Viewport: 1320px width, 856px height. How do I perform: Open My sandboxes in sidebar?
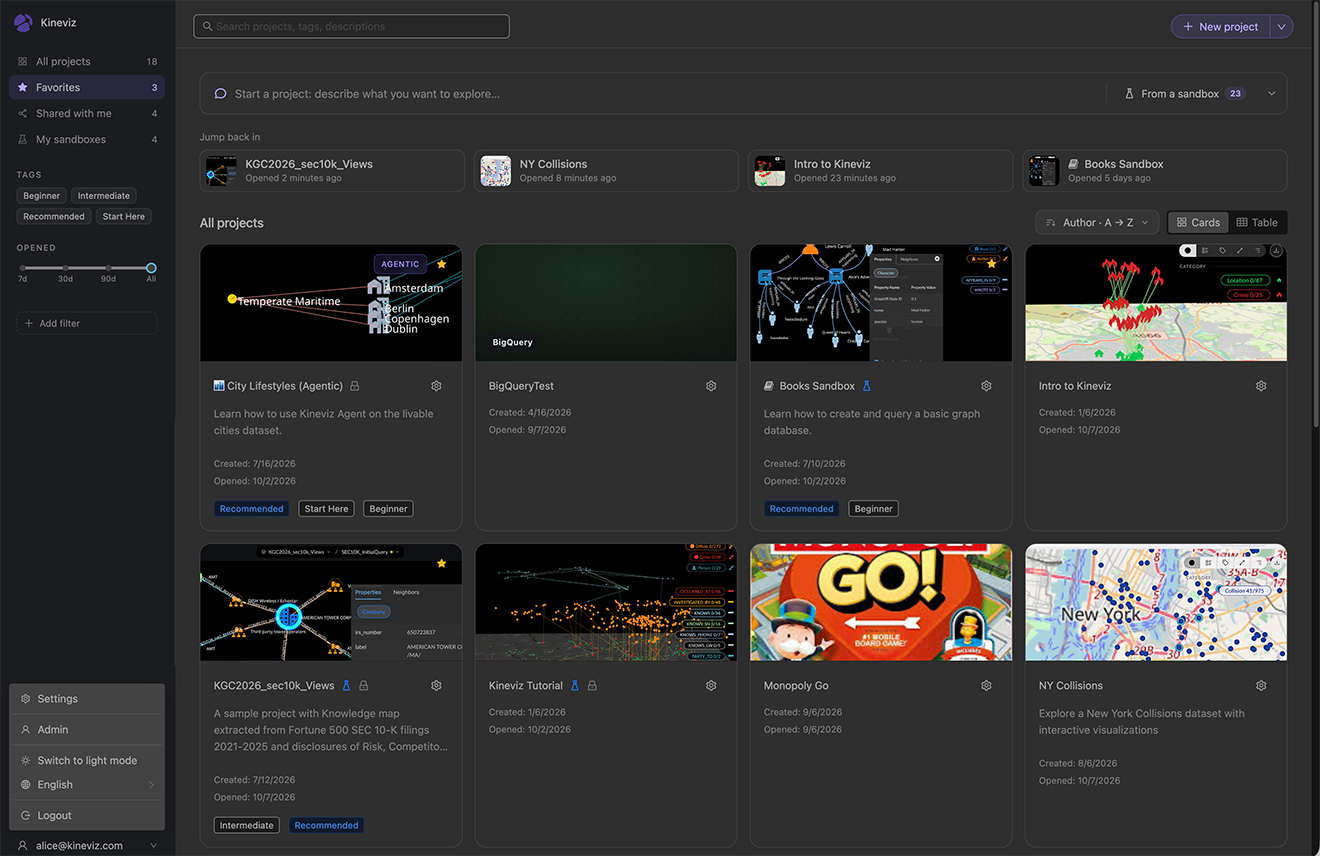pos(87,139)
